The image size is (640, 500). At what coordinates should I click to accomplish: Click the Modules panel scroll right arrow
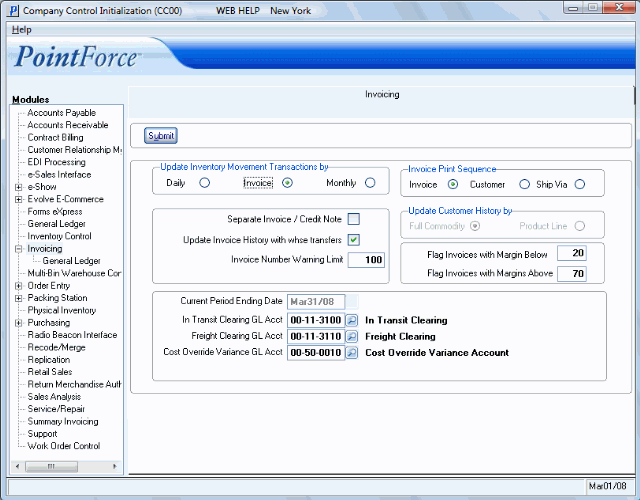(x=115, y=466)
